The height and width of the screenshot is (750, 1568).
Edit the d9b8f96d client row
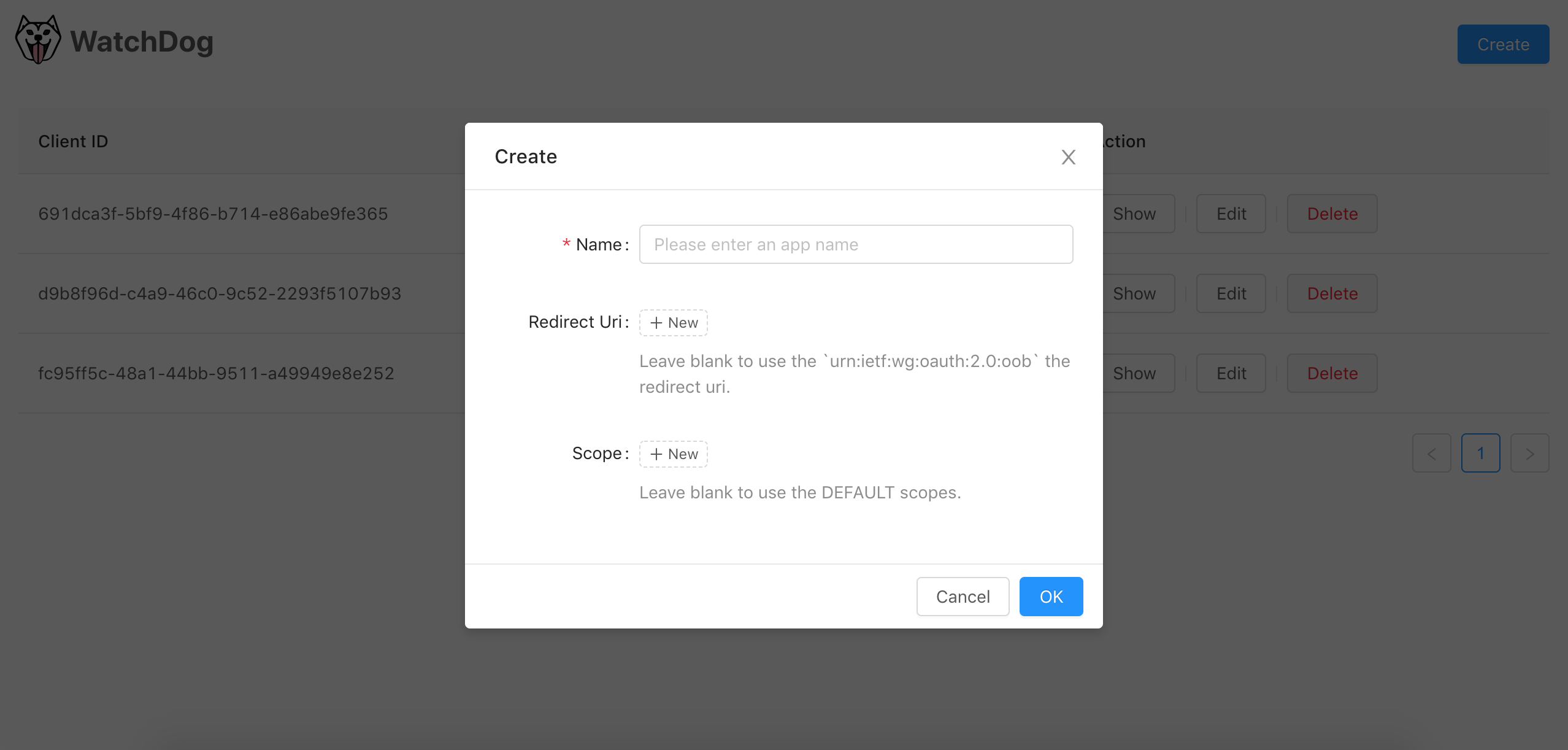click(x=1231, y=293)
